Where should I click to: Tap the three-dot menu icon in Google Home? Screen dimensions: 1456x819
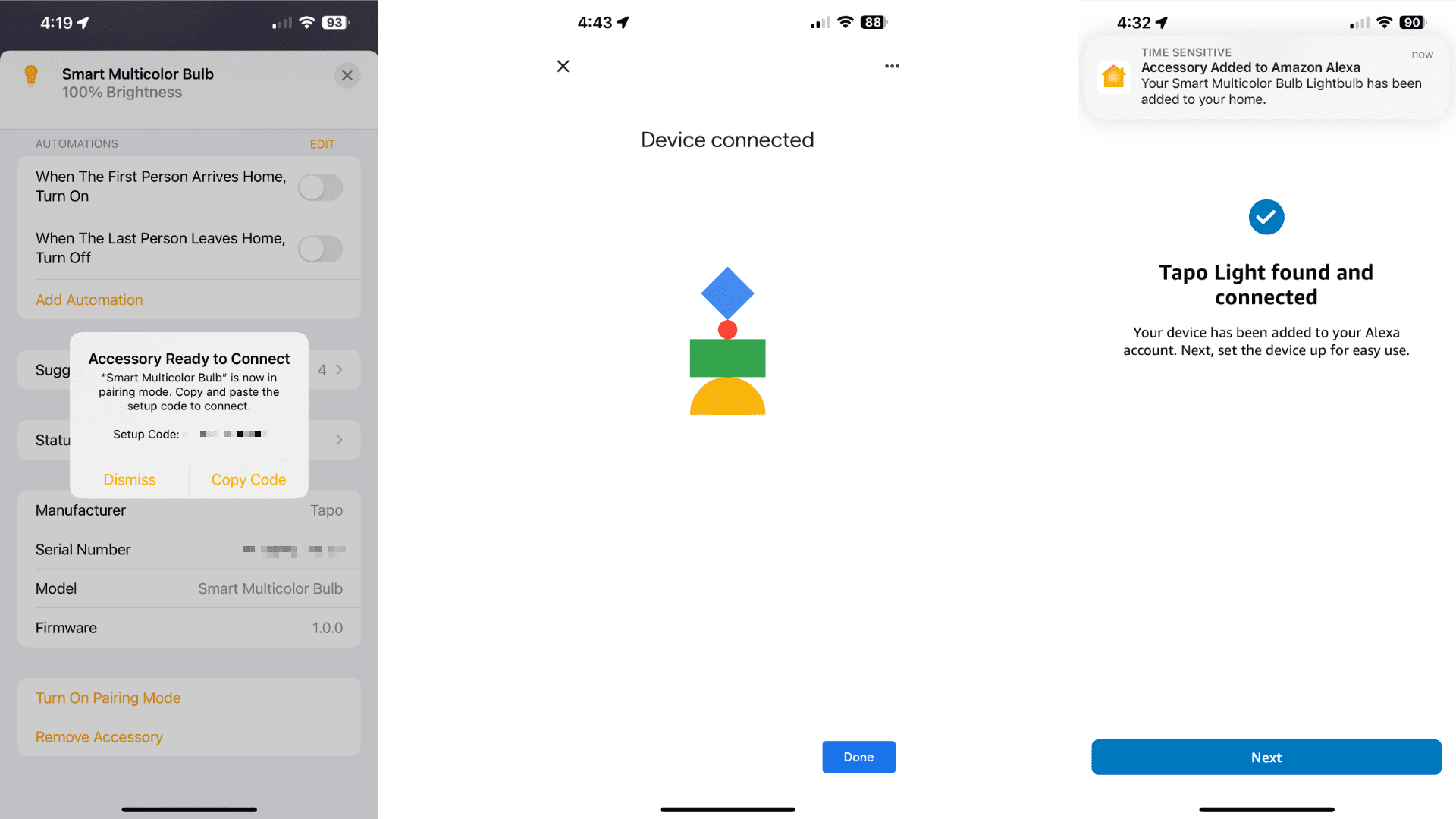(x=892, y=66)
